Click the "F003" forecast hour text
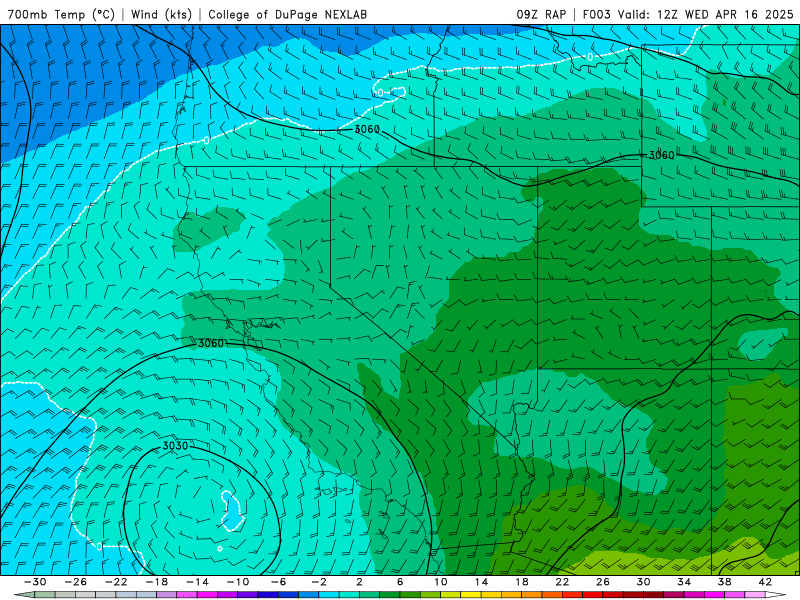This screenshot has height=600, width=800. (596, 14)
